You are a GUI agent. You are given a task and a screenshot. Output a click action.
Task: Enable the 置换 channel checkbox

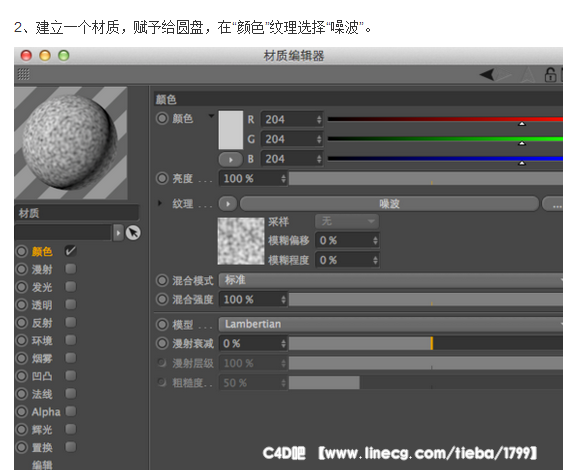pos(70,447)
